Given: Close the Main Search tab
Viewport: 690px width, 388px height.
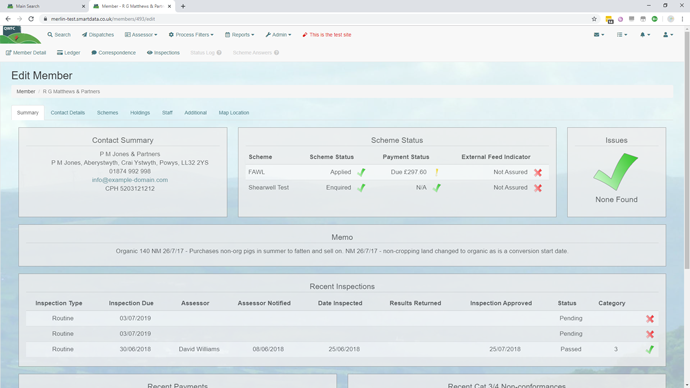Looking at the screenshot, I should pyautogui.click(x=83, y=6).
